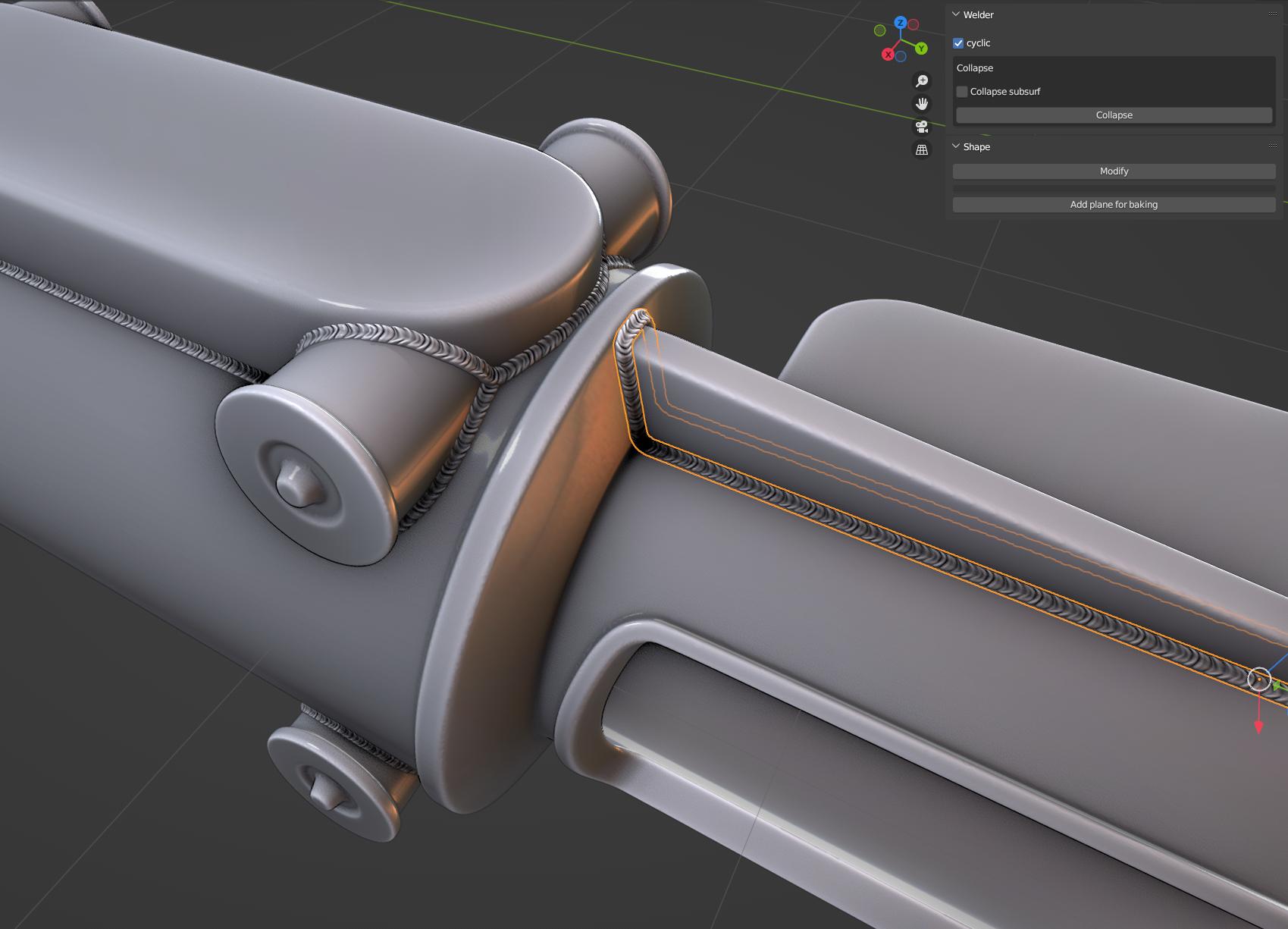Click the zoom magnifier viewport icon
This screenshot has width=1288, height=929.
tap(922, 81)
